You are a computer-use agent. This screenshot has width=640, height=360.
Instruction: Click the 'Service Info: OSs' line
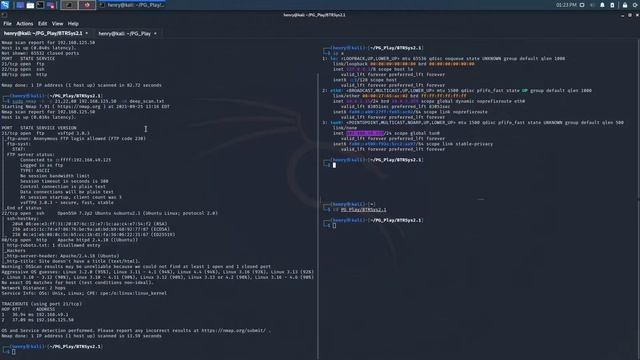point(84,293)
